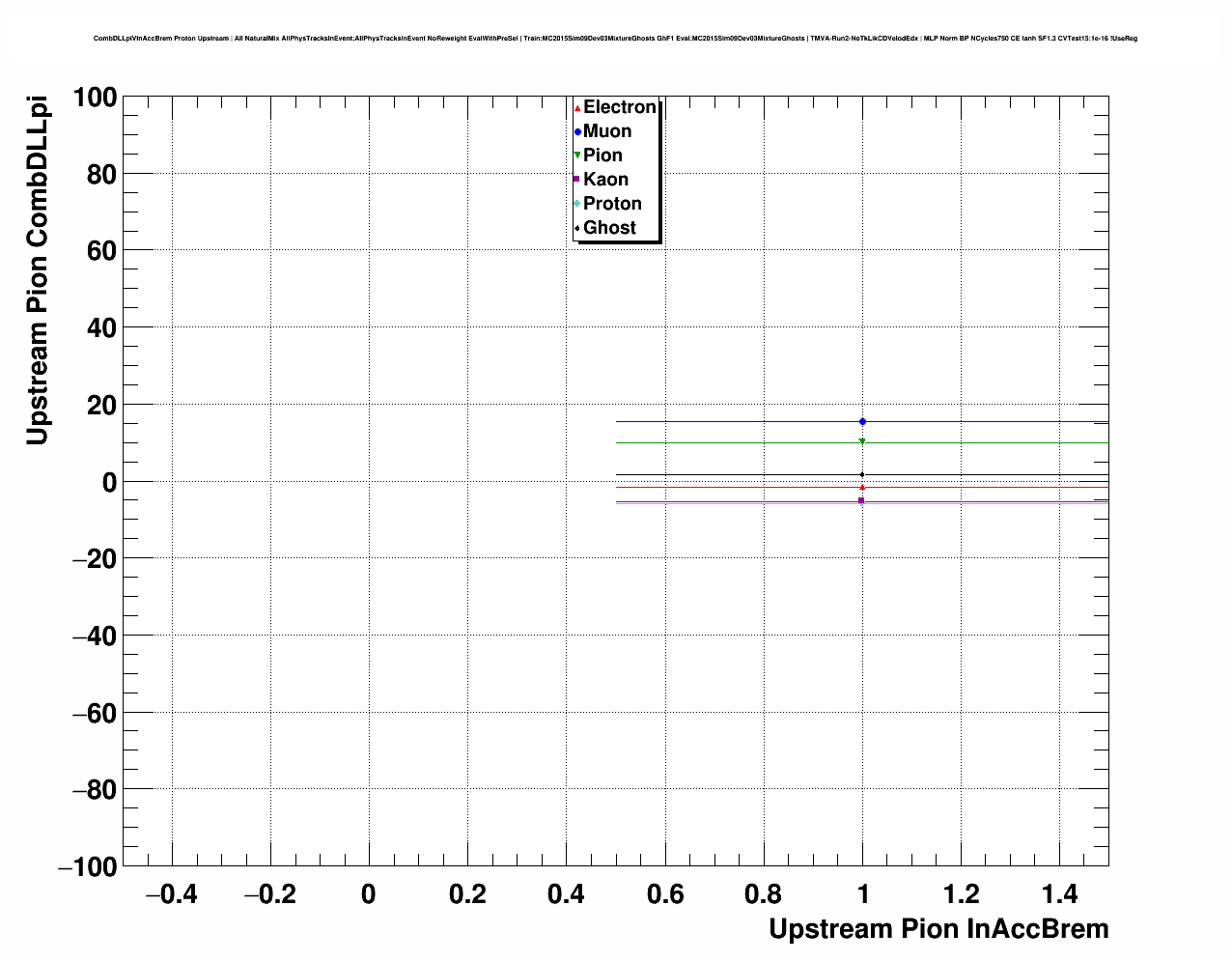Click x-axis tick label 0.6

tap(665, 894)
